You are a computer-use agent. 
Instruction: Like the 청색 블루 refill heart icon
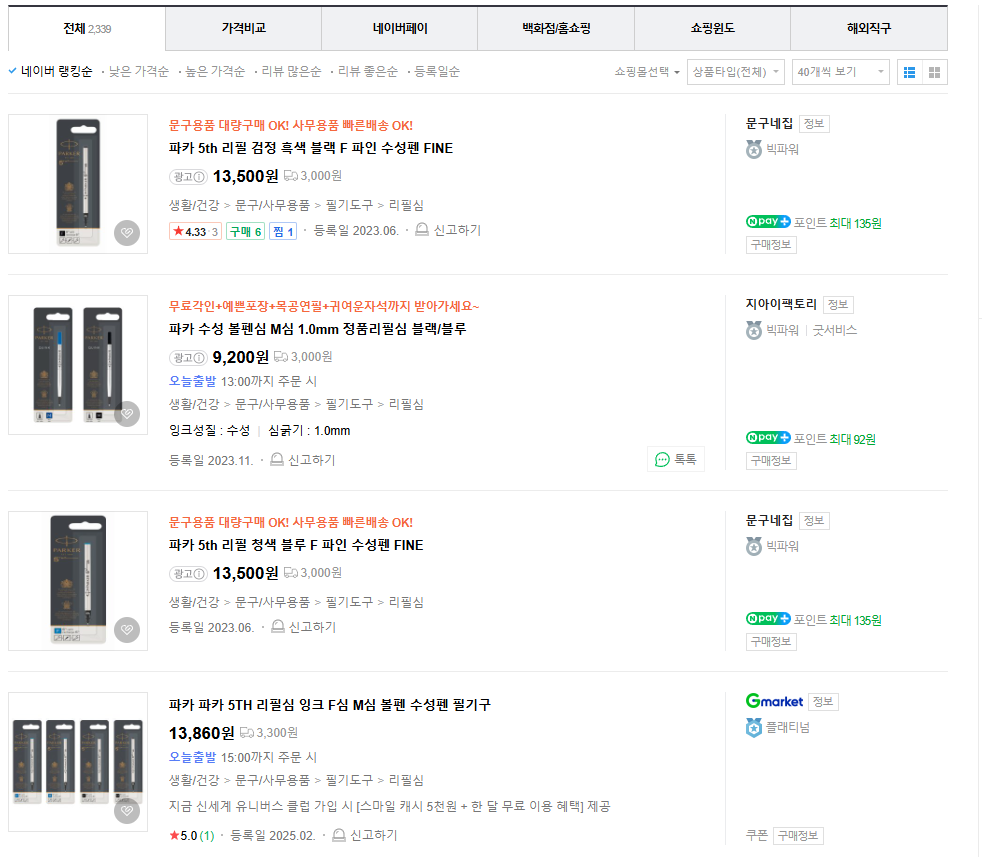tap(127, 630)
